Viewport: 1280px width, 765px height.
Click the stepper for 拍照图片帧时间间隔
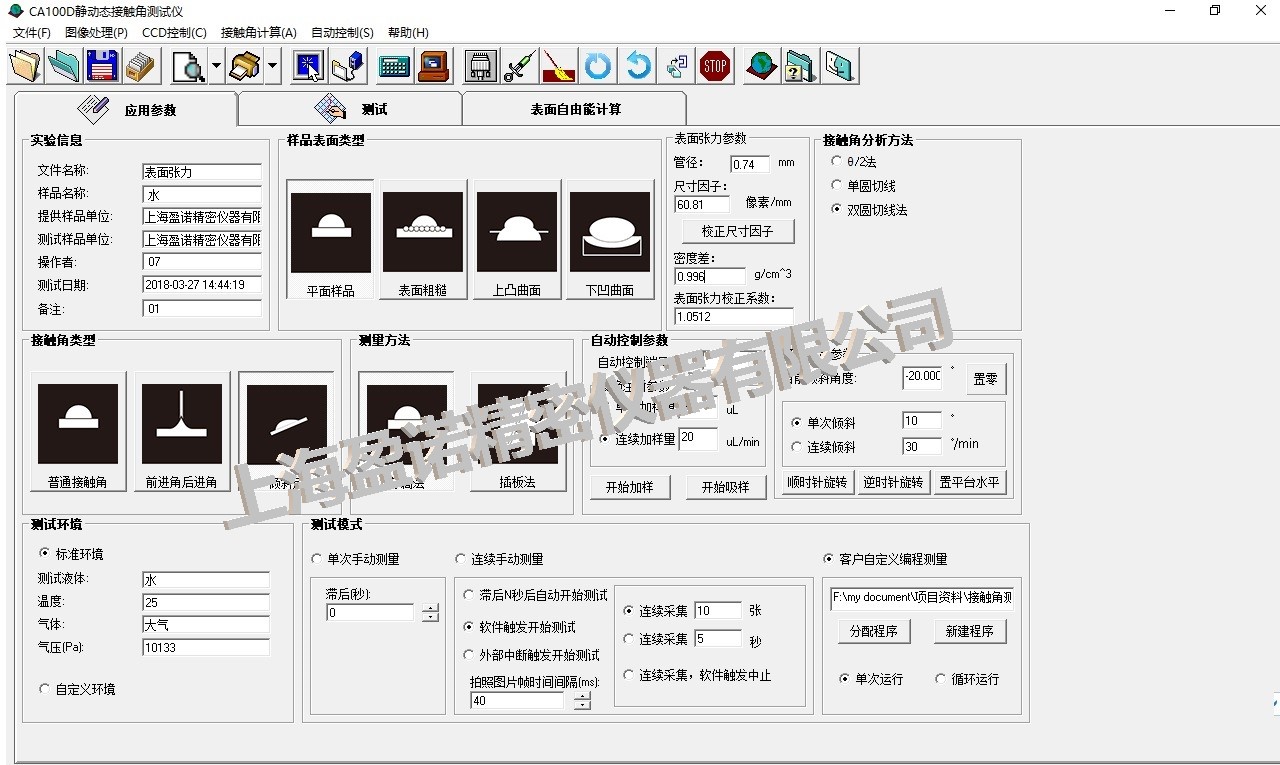[582, 702]
